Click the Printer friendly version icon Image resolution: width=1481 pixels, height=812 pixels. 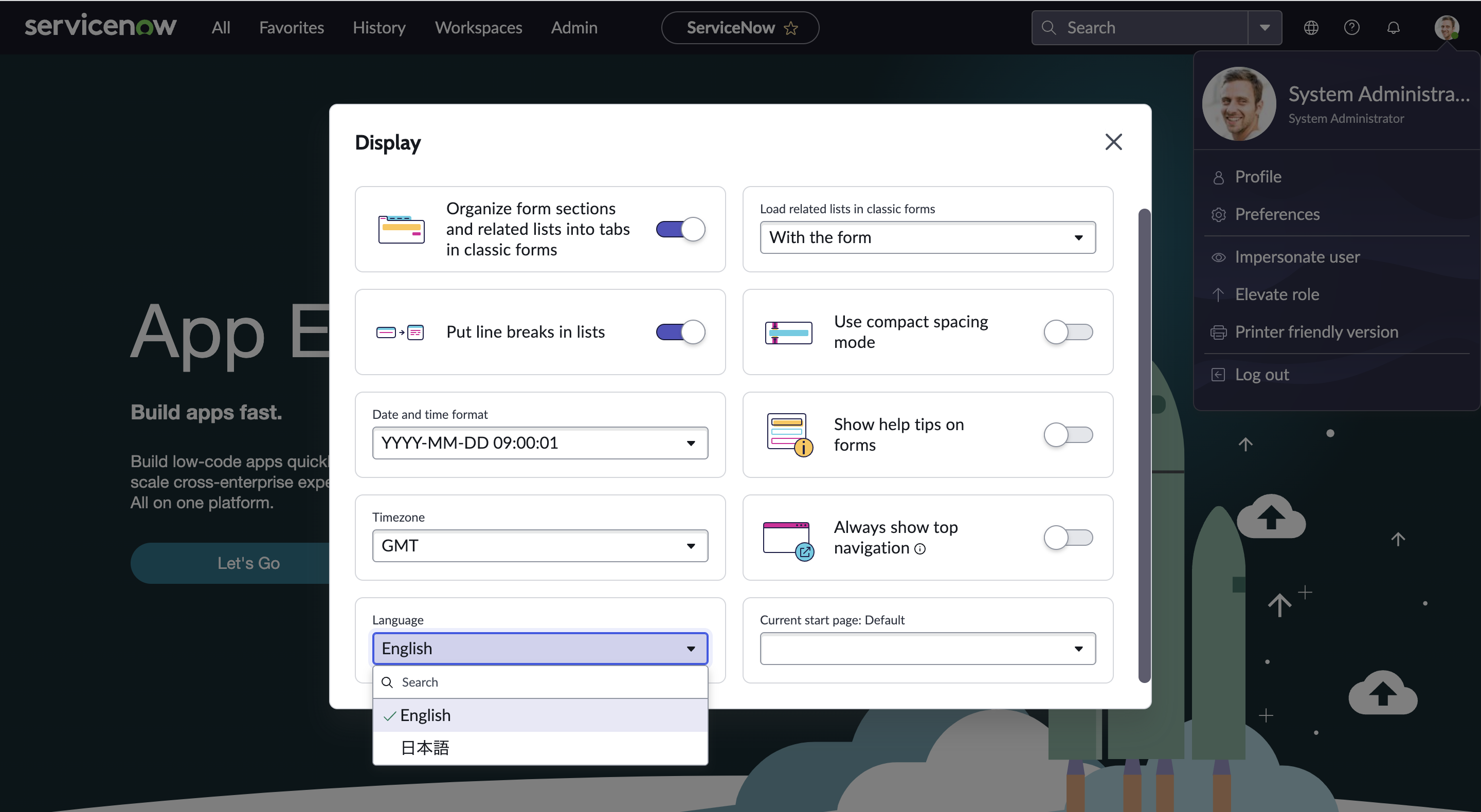(x=1218, y=332)
